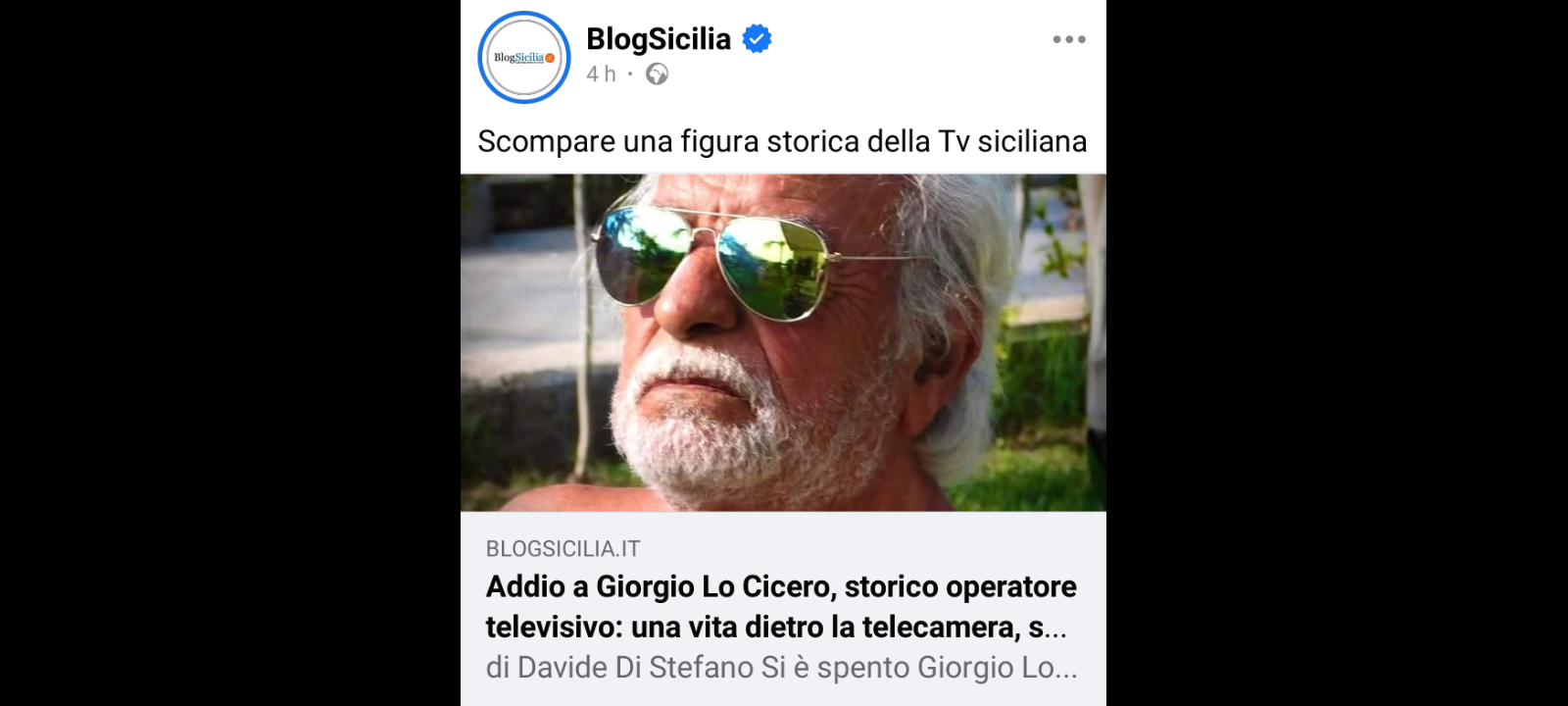Screen dimensions: 1568x706
Task: Open the BlogSicilia round profile avatar
Action: pyautogui.click(x=524, y=57)
